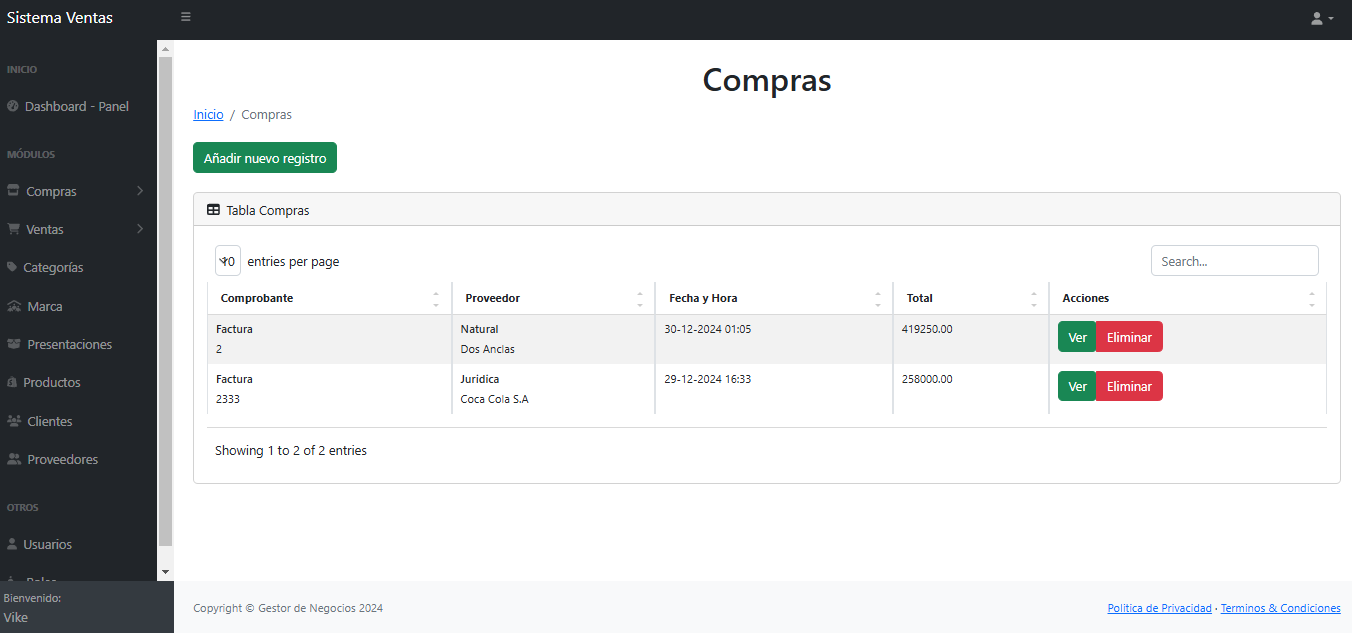Click the Usuarios person icon
This screenshot has width=1352, height=633.
13,544
